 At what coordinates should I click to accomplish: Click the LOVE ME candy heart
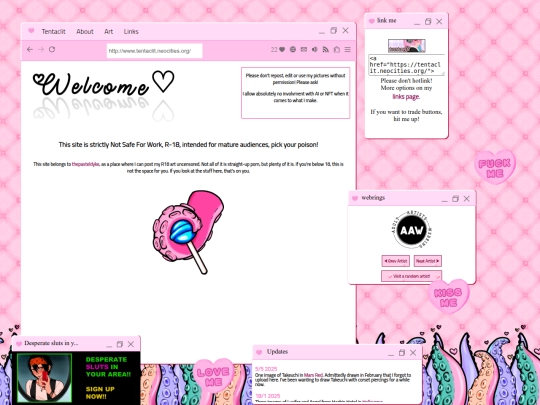tap(213, 376)
